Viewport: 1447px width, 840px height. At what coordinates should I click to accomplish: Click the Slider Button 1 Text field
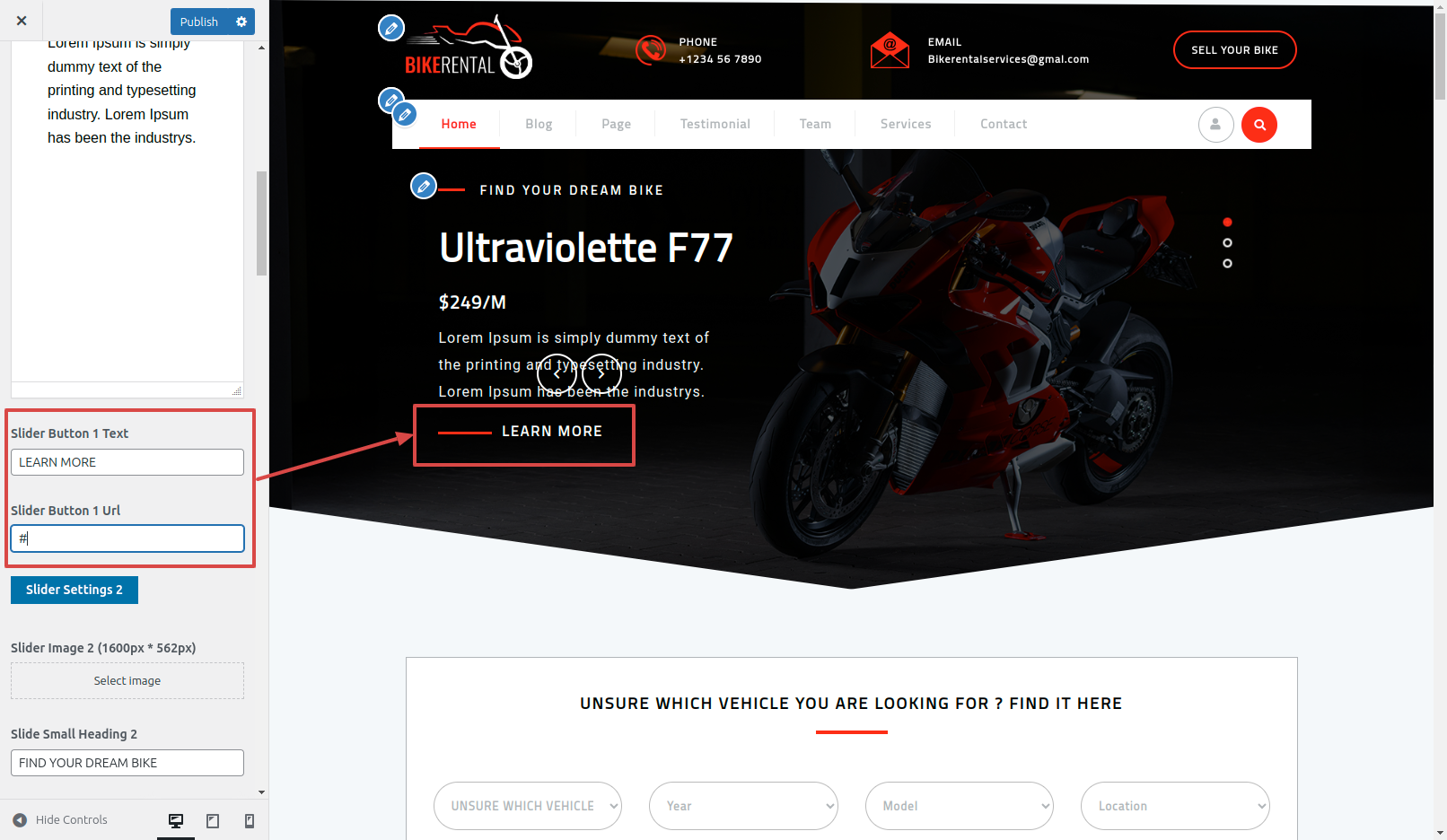pos(127,462)
